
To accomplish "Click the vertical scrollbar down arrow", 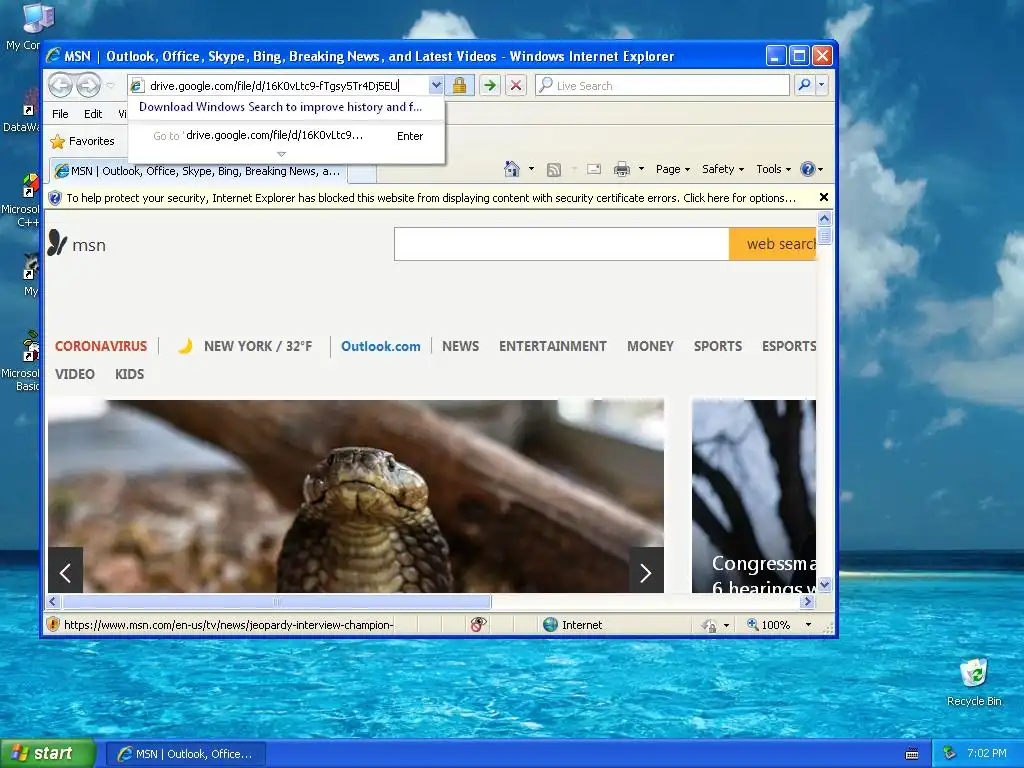I will [x=824, y=585].
